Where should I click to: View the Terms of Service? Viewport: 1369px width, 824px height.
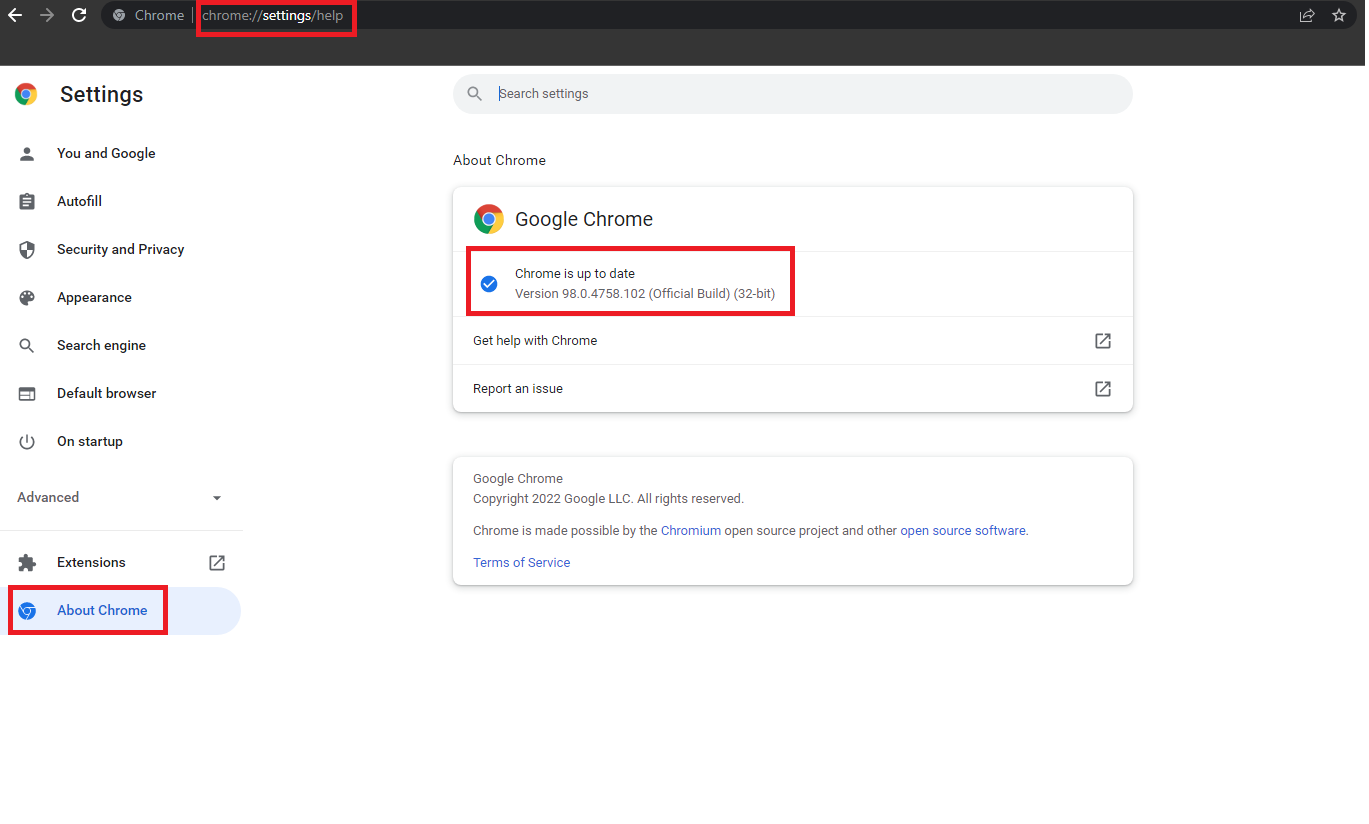(x=522, y=563)
